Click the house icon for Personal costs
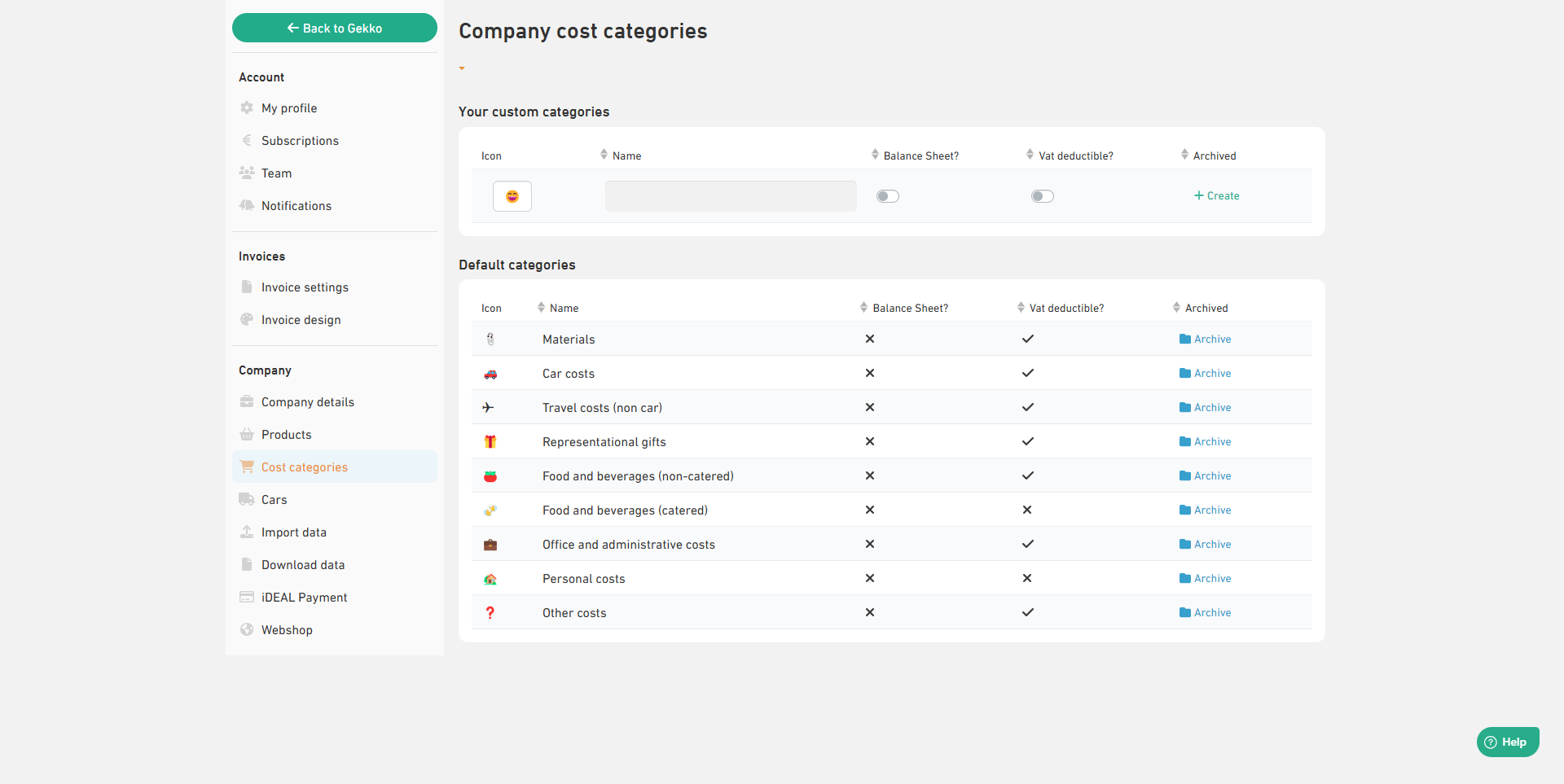The image size is (1564, 784). click(x=490, y=579)
